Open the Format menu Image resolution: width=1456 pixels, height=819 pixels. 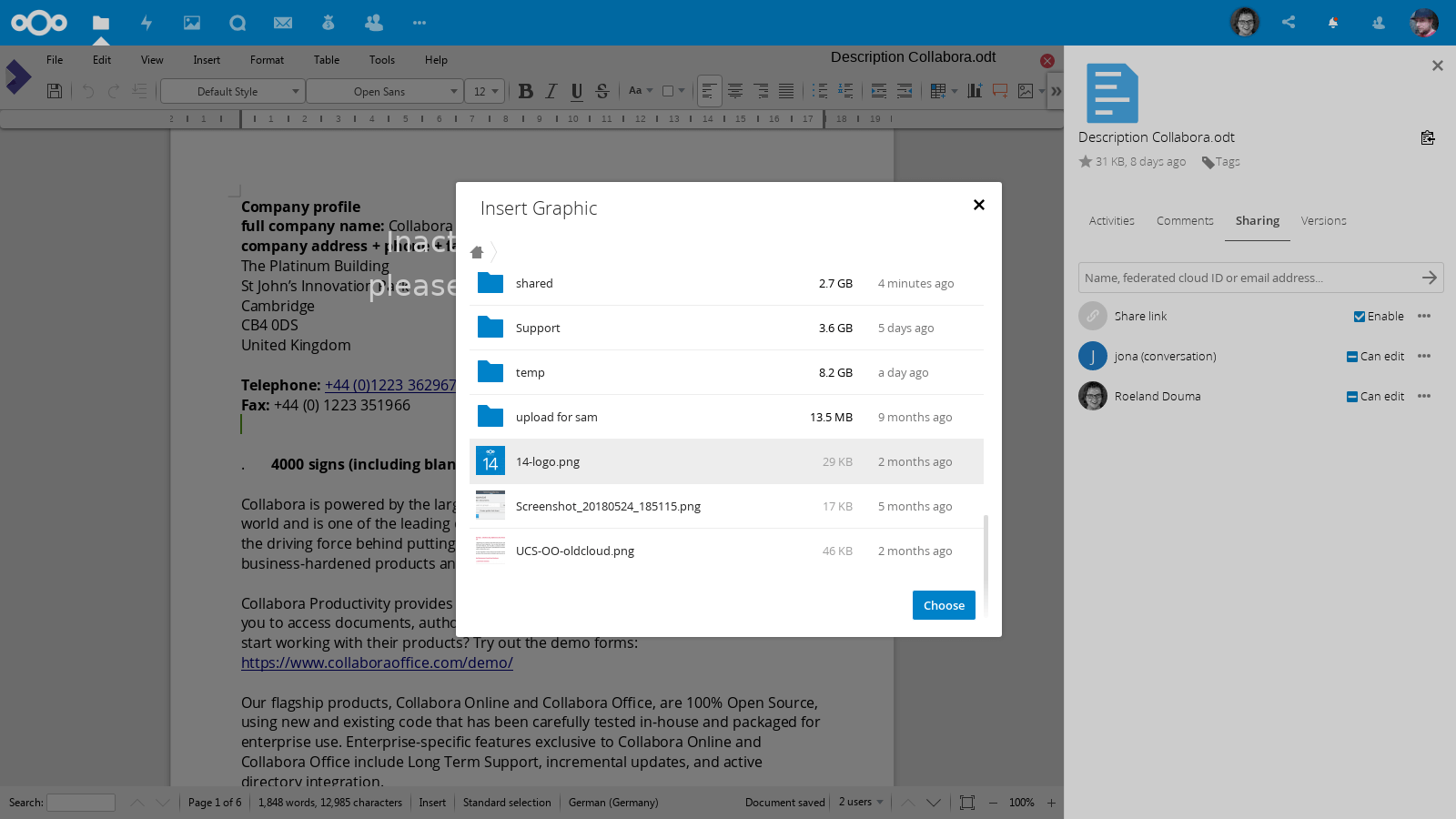point(267,60)
